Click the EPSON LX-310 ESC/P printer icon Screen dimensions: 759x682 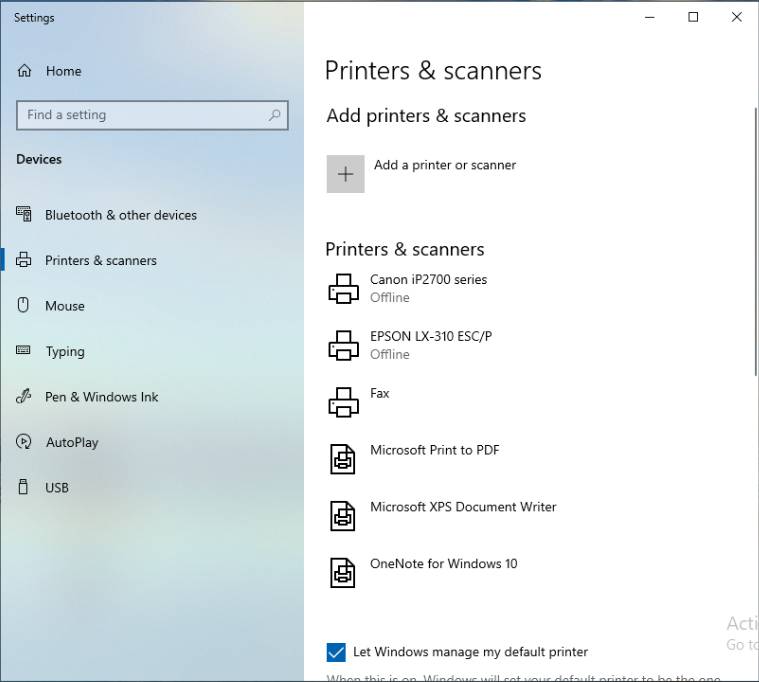pyautogui.click(x=344, y=345)
